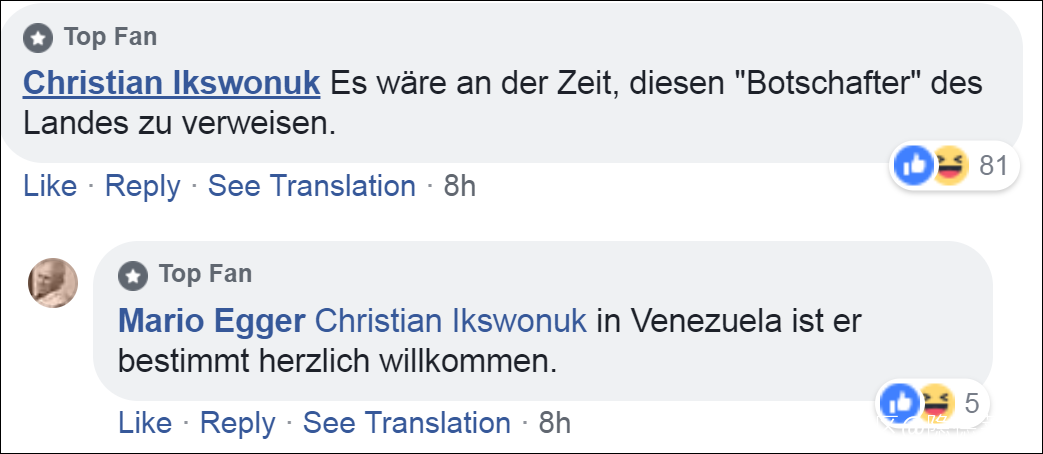Click the Christian Ikswonuk mention in Mario's reply
The height and width of the screenshot is (454, 1043).
pyautogui.click(x=451, y=321)
